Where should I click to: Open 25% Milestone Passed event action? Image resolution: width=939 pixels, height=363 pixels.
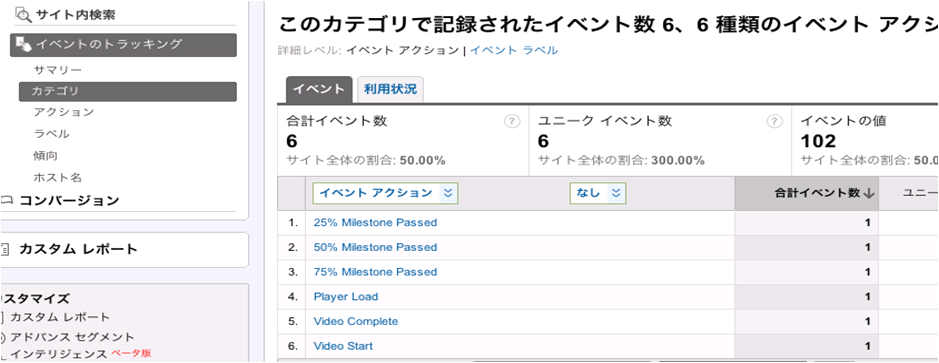tap(375, 223)
